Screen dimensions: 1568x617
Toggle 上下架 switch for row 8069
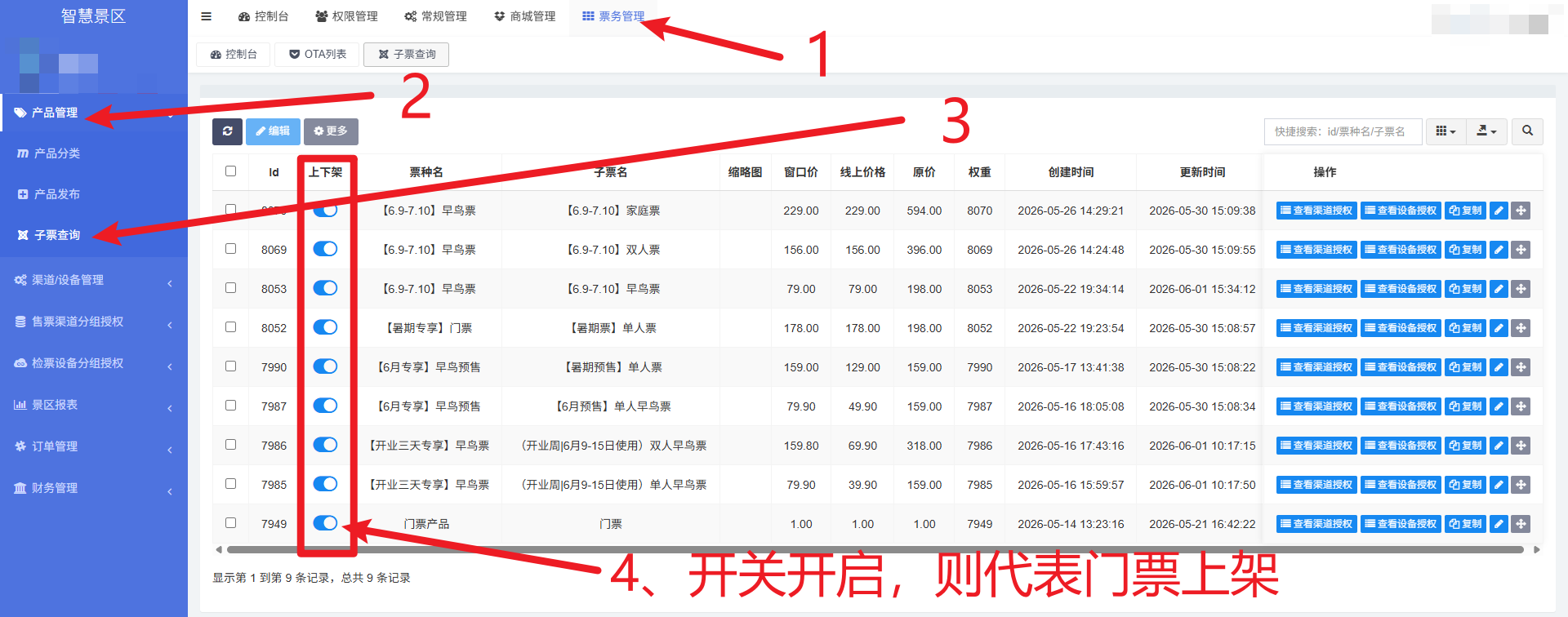[x=325, y=249]
